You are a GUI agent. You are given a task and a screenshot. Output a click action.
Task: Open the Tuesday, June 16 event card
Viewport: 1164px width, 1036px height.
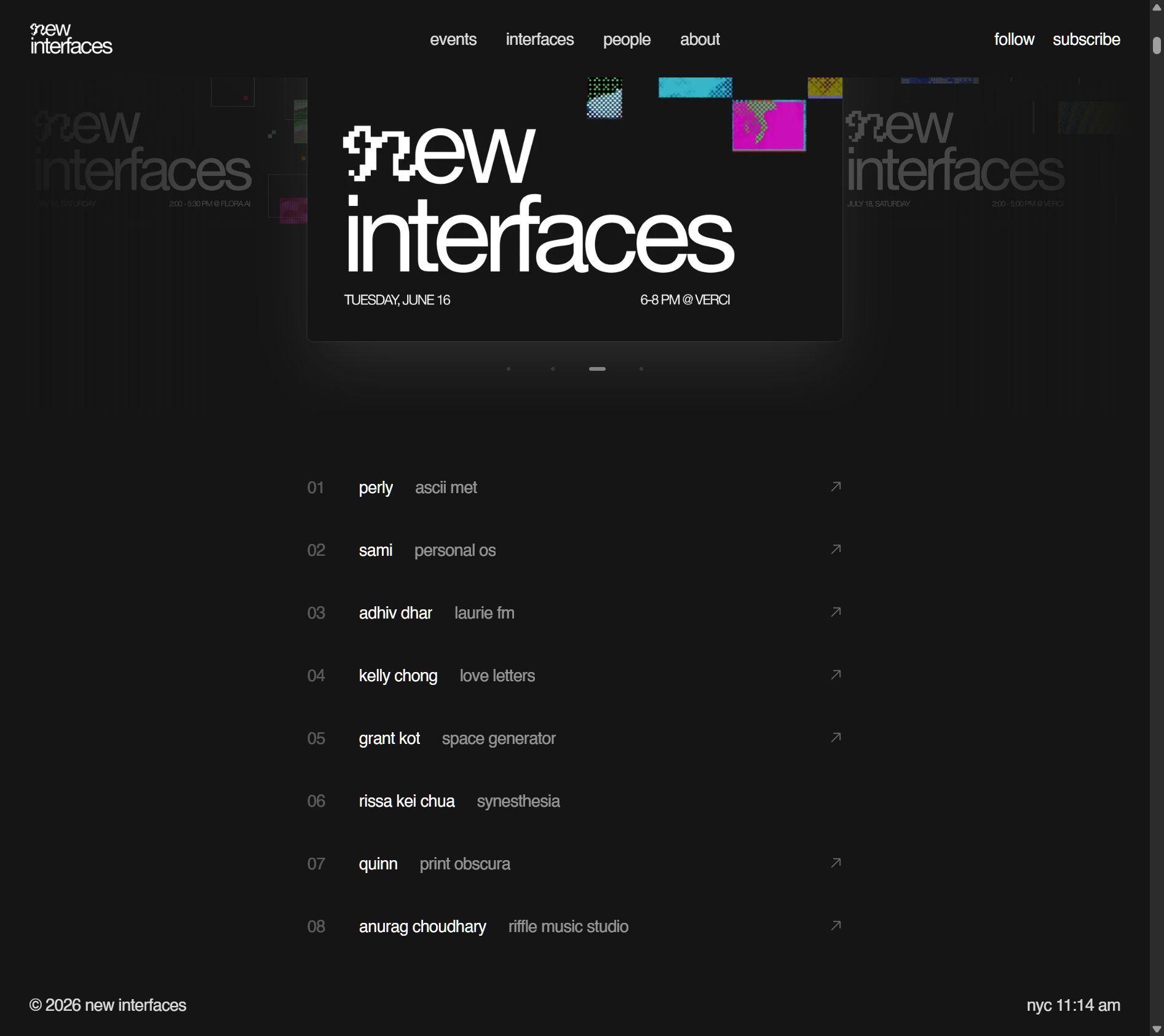point(574,209)
